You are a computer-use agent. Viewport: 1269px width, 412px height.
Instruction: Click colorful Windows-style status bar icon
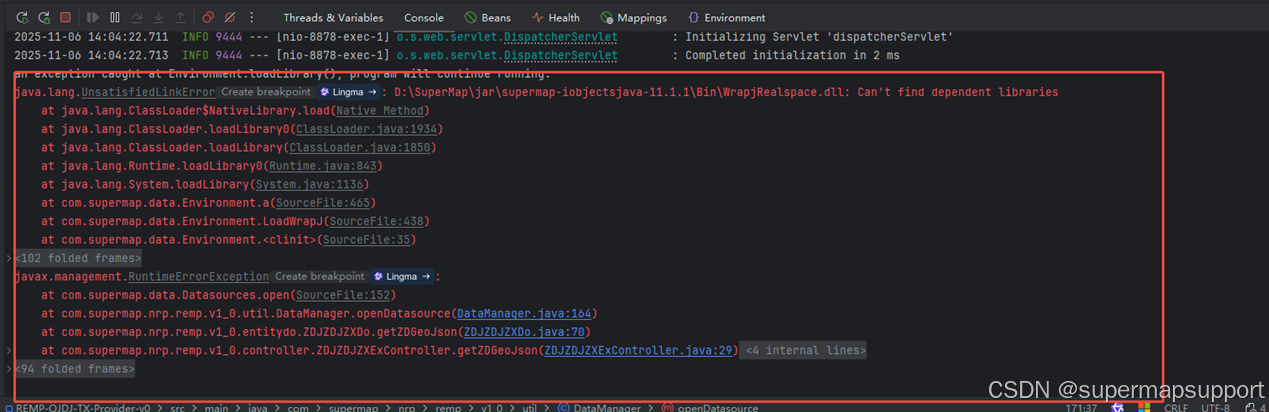pos(1143,407)
